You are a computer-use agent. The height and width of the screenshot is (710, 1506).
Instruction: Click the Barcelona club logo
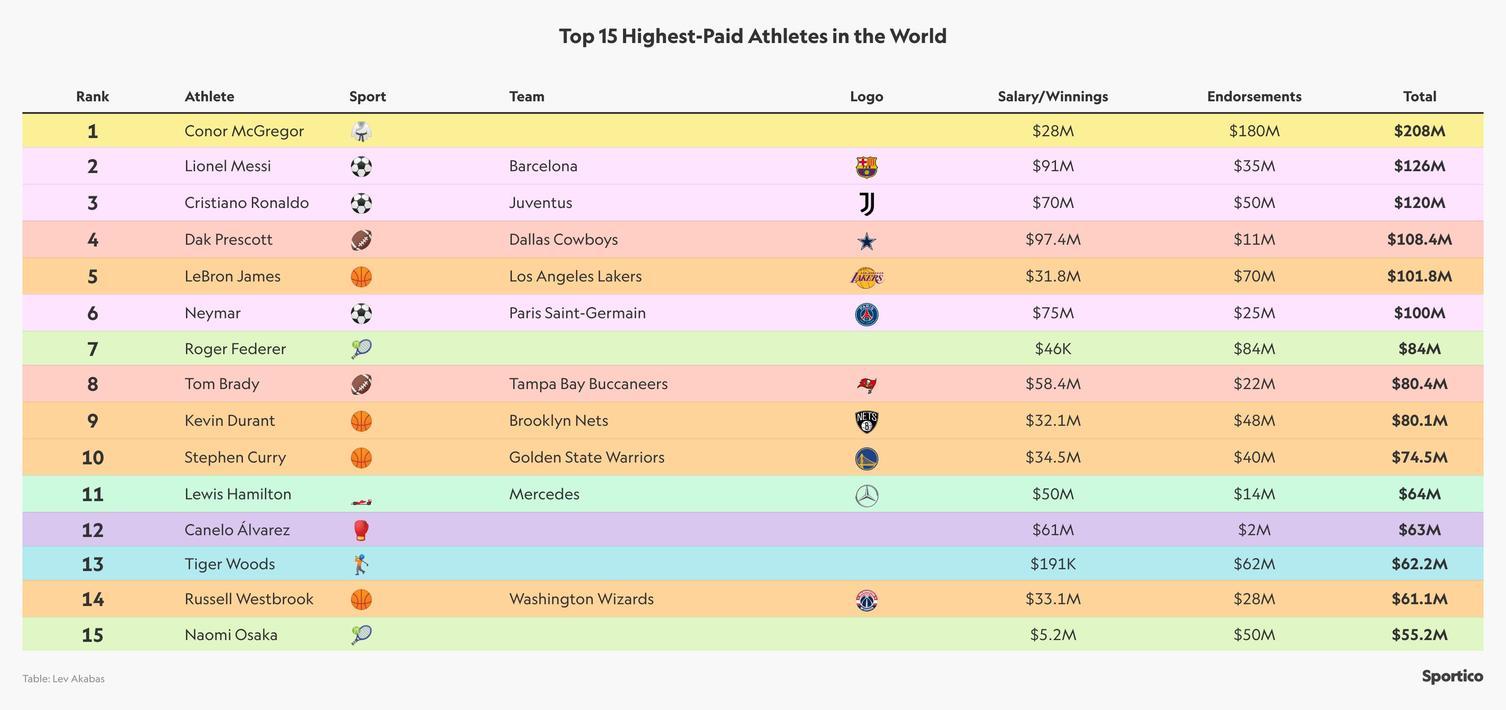coord(866,167)
